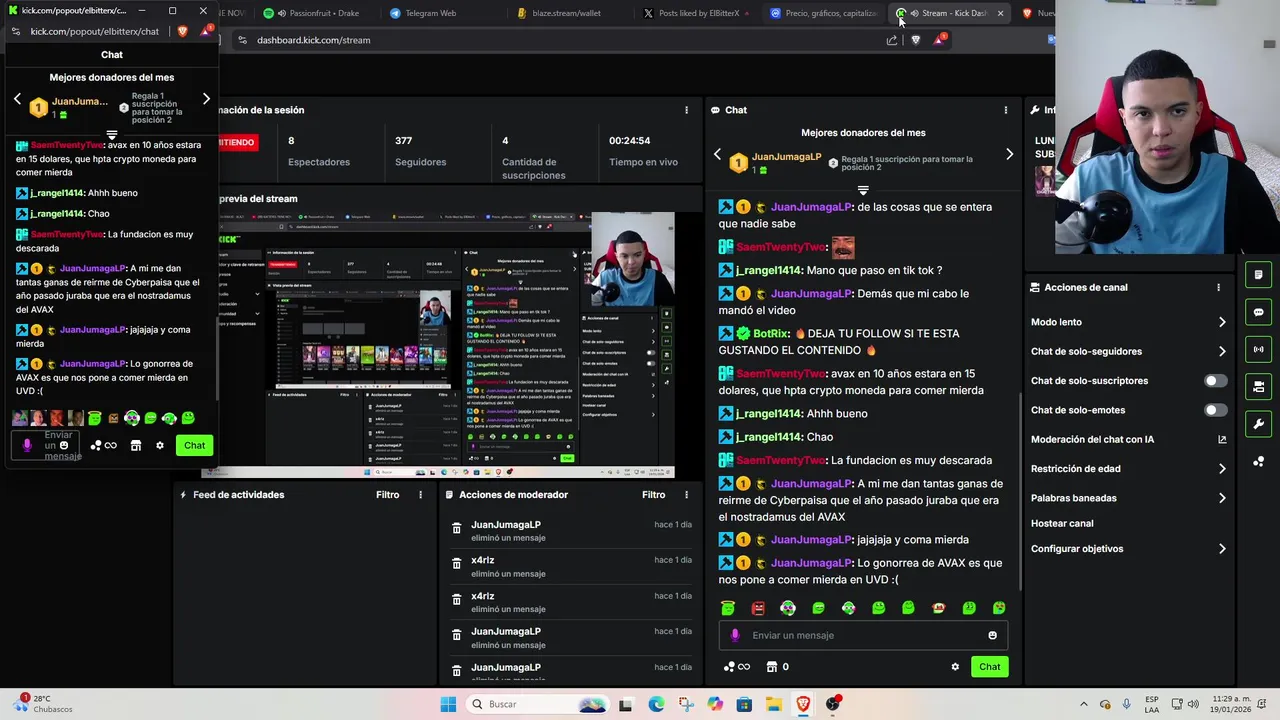The width and height of the screenshot is (1280, 720).
Task: Click the channel points icon in popout chat
Action: (x=96, y=445)
